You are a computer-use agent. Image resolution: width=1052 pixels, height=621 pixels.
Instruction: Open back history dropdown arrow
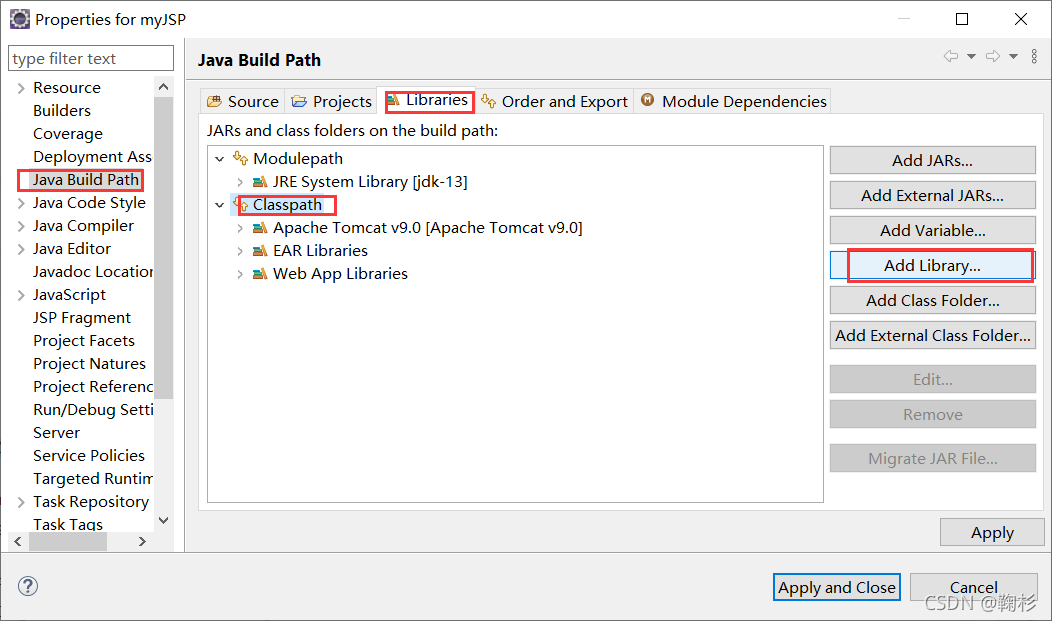click(x=971, y=56)
